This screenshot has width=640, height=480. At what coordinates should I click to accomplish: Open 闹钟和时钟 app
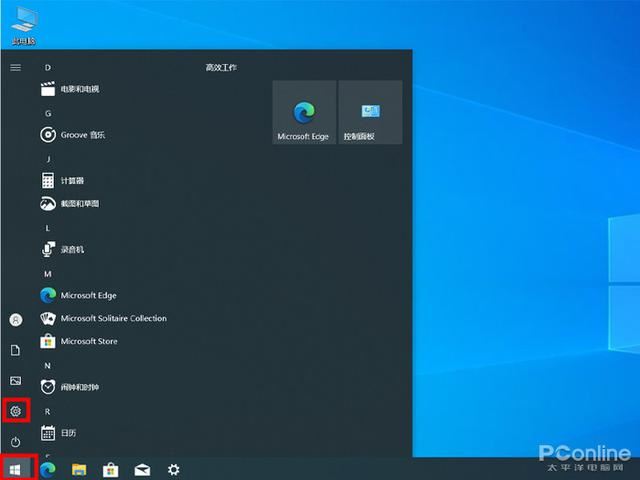pyautogui.click(x=79, y=387)
